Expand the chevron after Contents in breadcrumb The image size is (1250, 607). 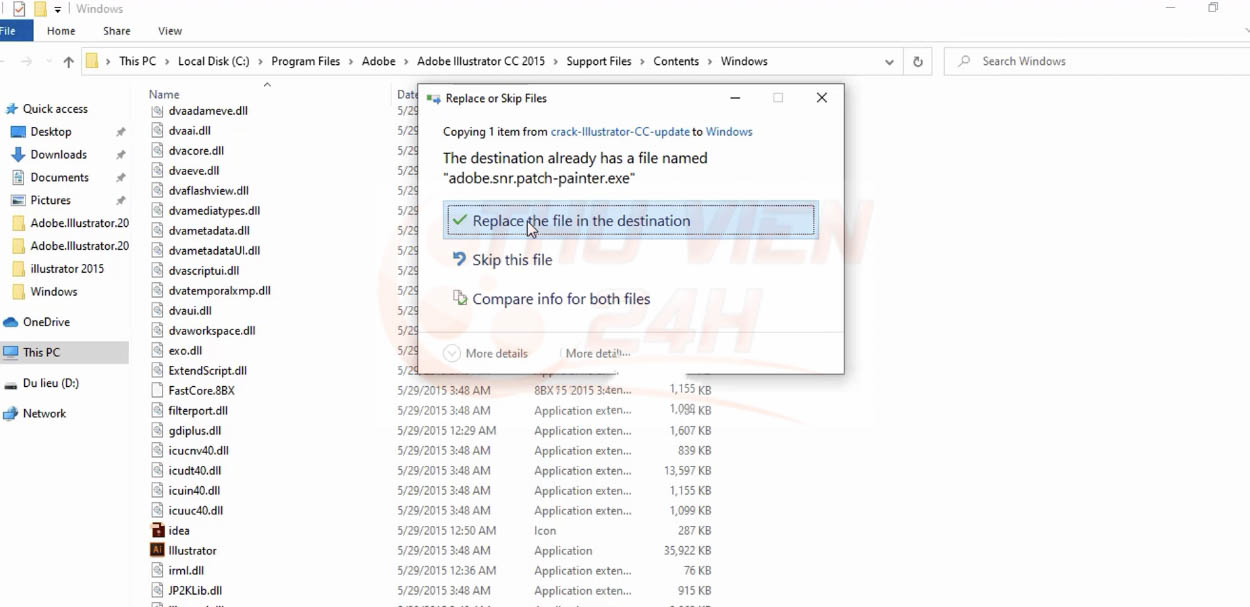(x=710, y=62)
